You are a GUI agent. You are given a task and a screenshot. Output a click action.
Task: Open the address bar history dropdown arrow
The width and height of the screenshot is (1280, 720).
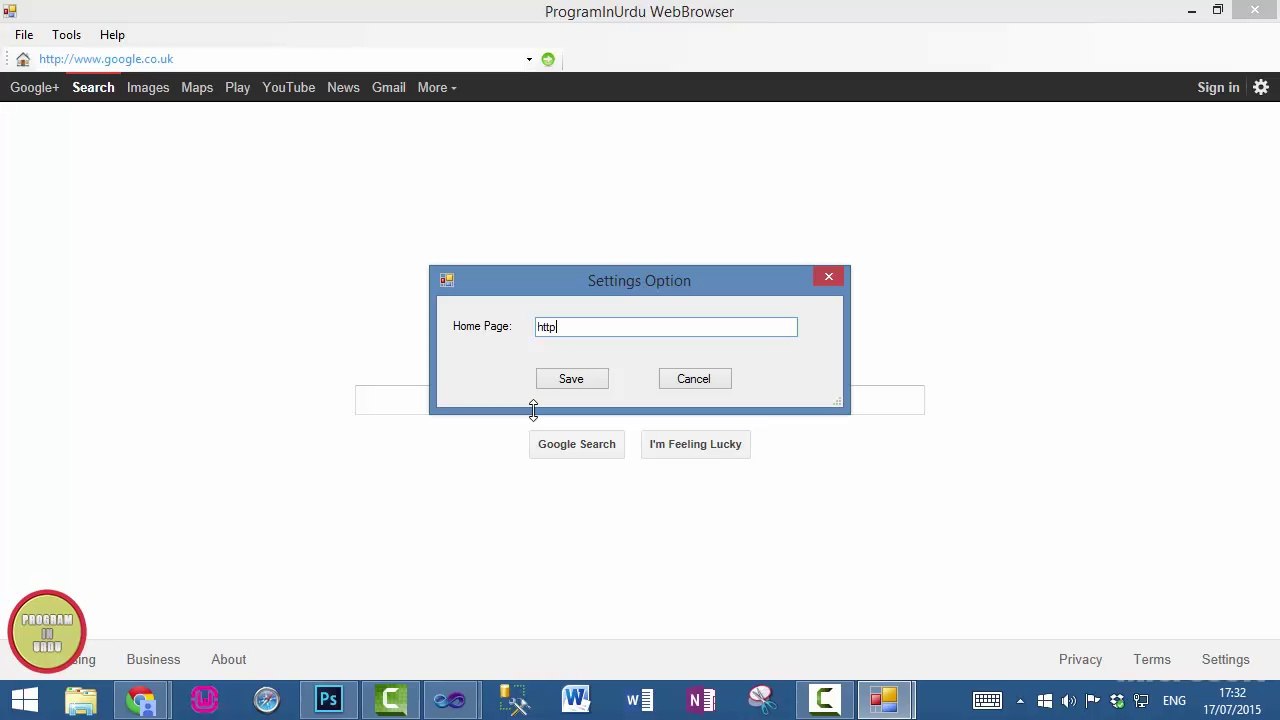tap(529, 59)
